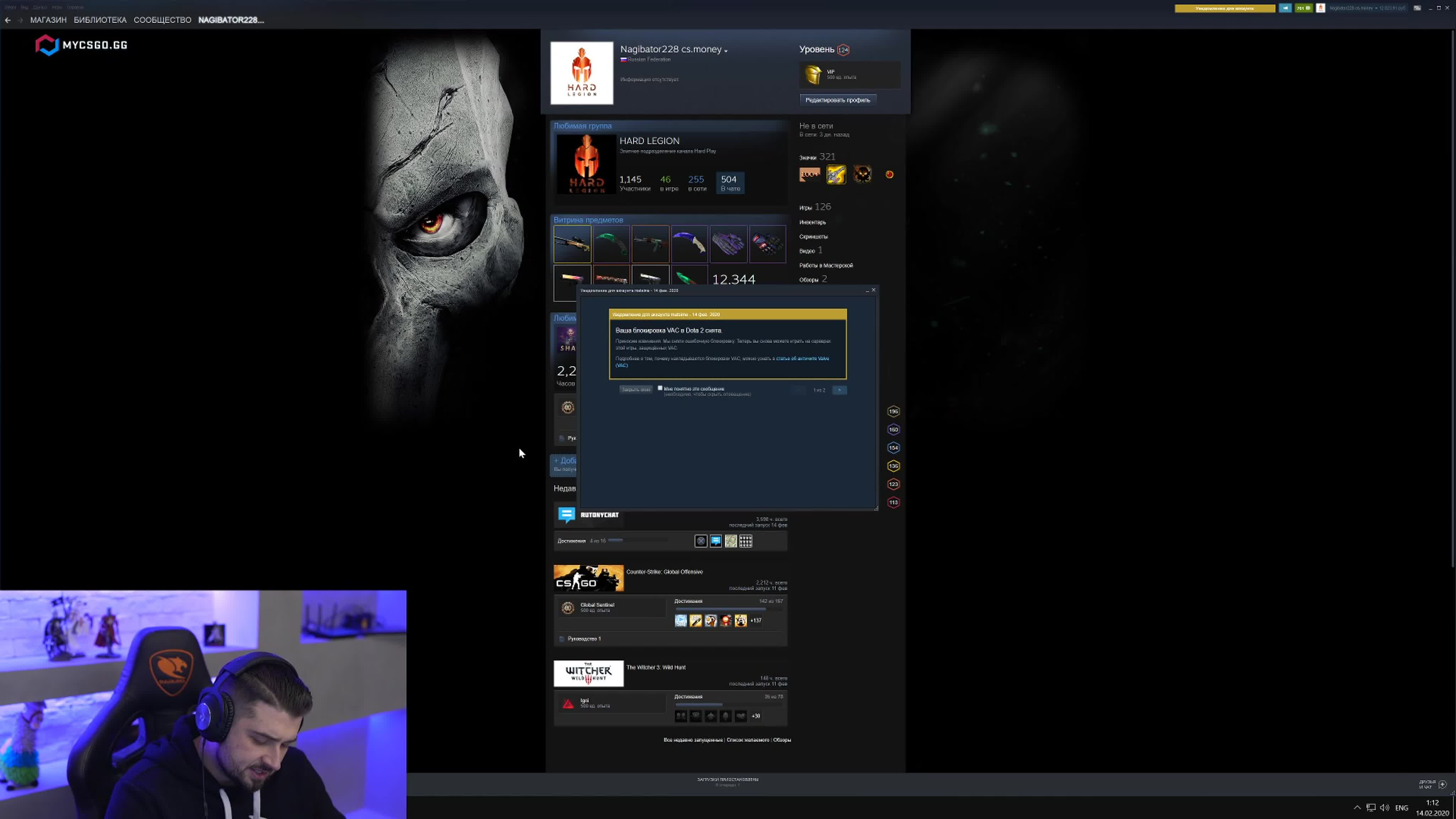Open the 504 В чате group chat

[730, 183]
